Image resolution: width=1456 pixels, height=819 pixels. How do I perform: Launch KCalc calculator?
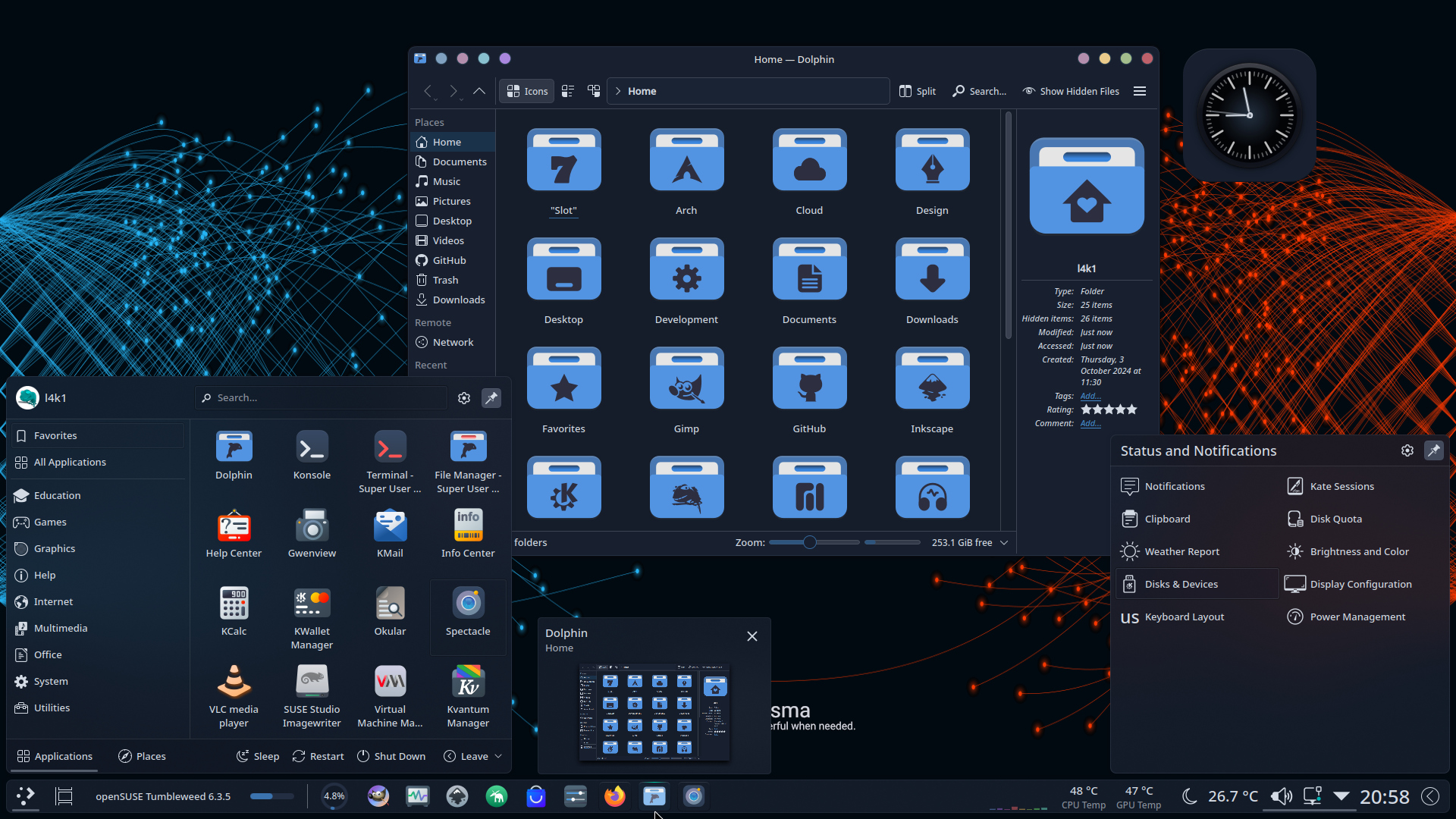[234, 612]
